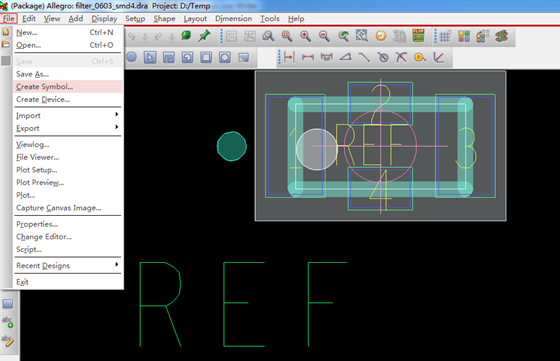Viewport: 560px width, 361px height.
Task: Choose New... from File menu
Action: (67, 32)
